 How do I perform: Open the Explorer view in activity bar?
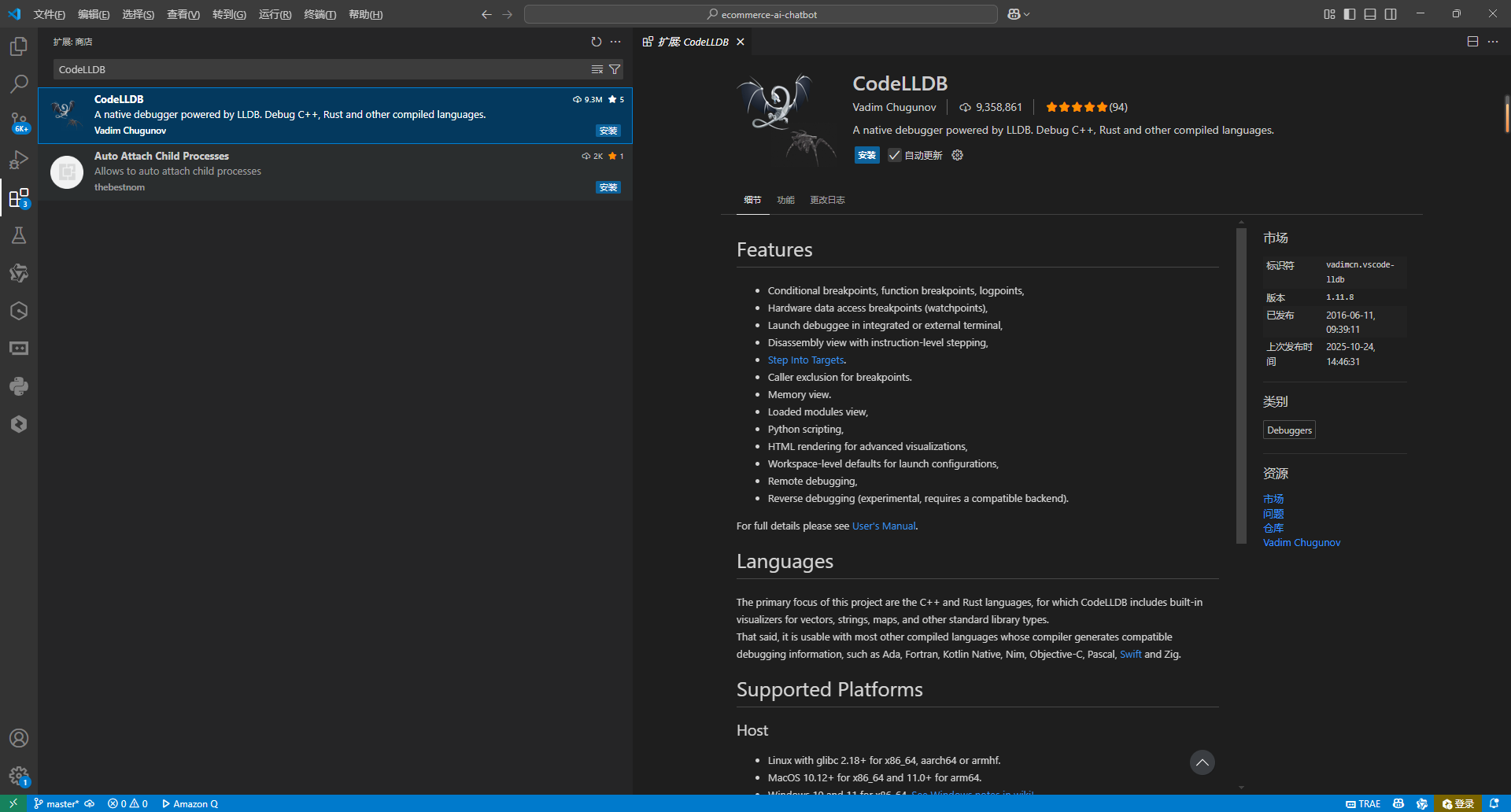(x=19, y=46)
